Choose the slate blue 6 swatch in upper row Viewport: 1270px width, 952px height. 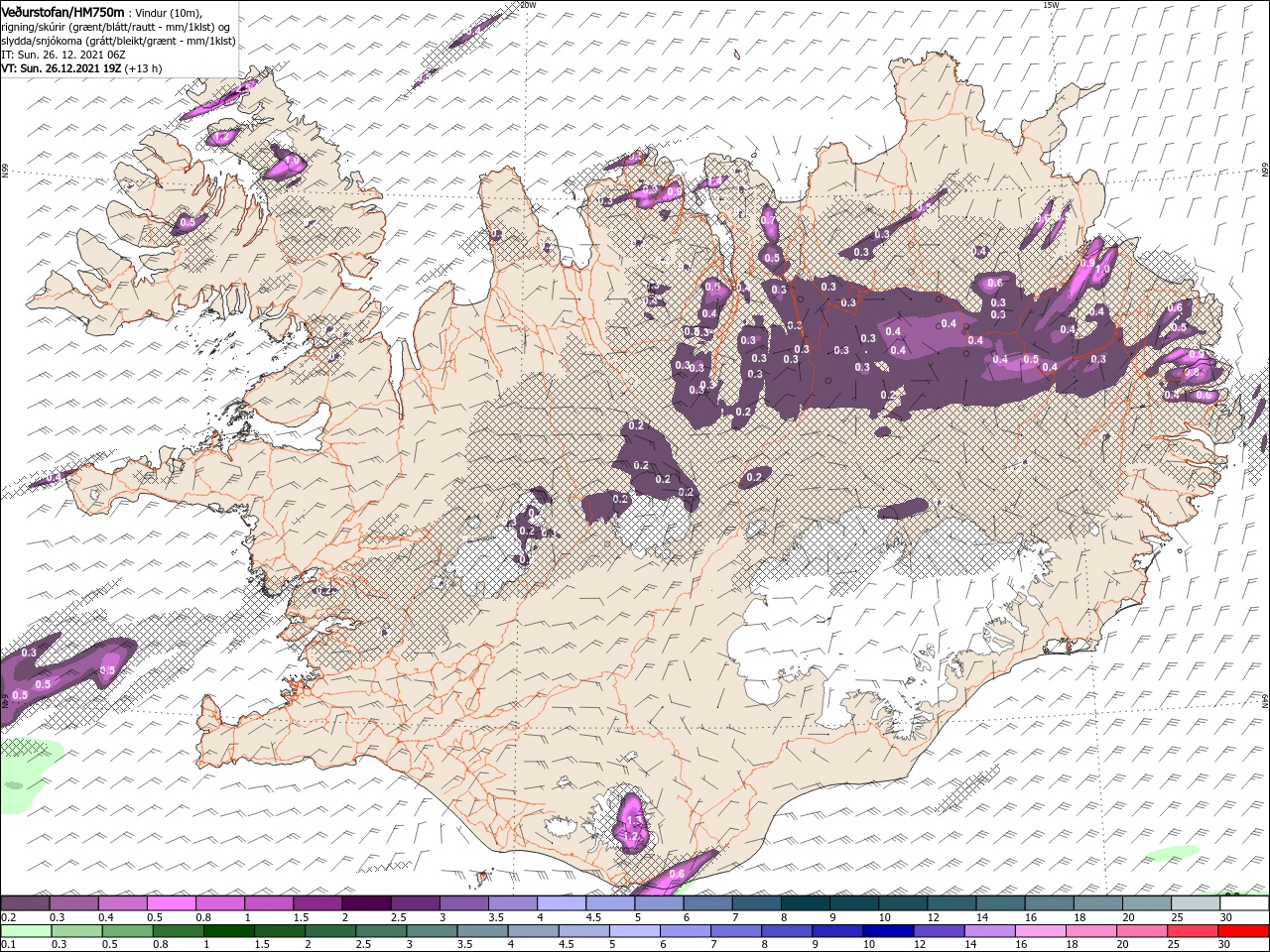tap(707, 903)
